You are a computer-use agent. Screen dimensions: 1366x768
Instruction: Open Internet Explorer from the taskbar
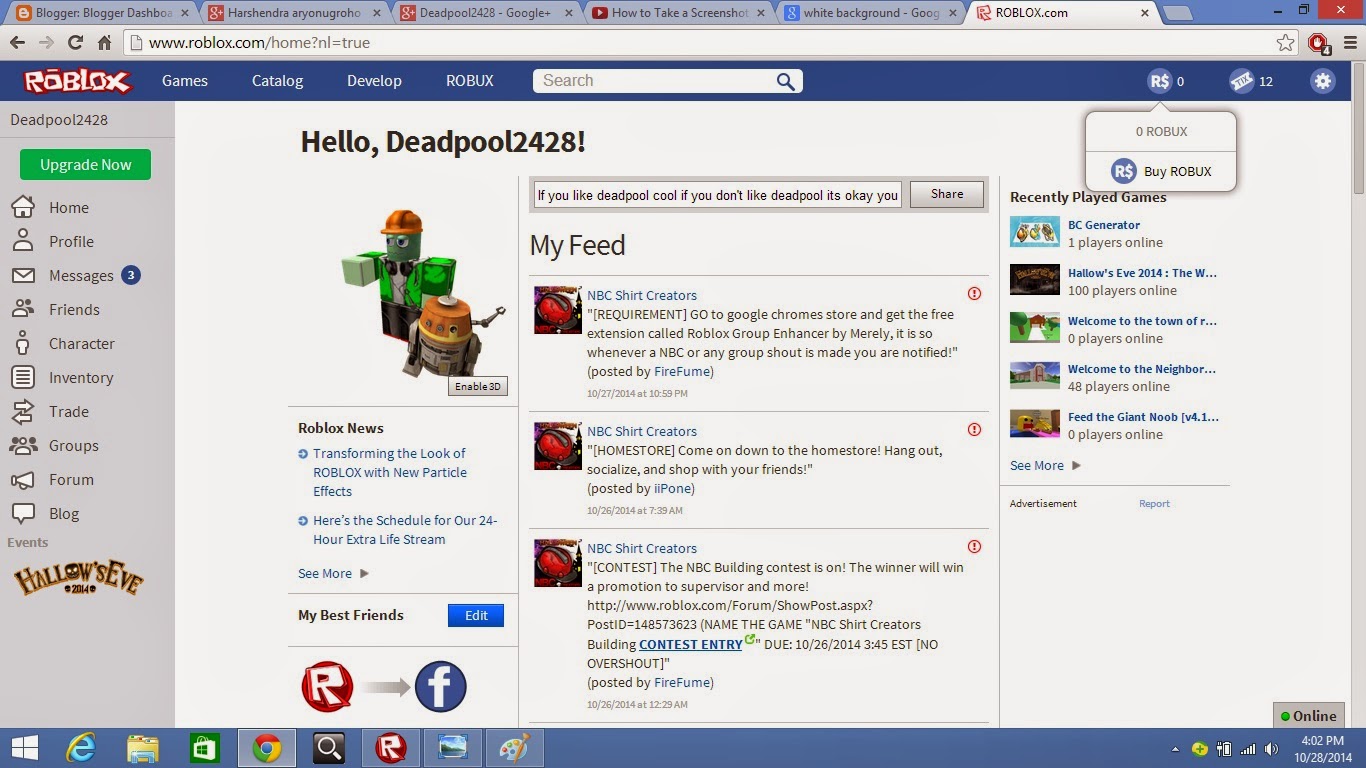pos(82,748)
